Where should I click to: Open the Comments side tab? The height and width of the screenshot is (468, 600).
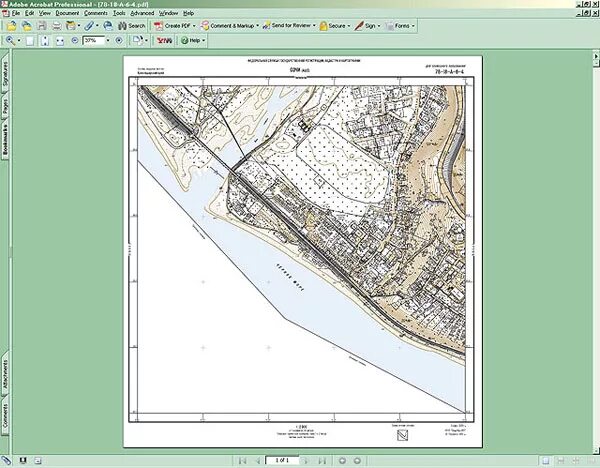click(x=5, y=416)
